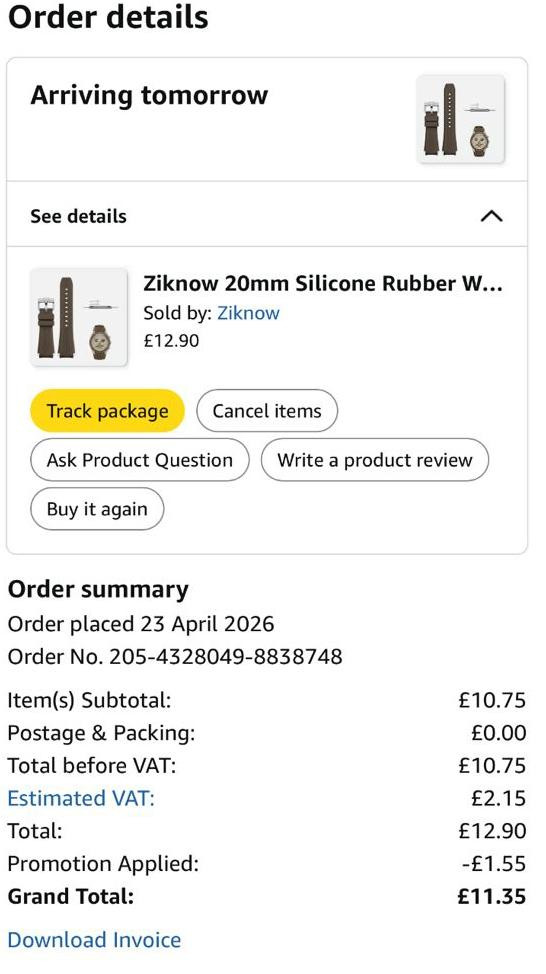The image size is (546, 974).
Task: Select the Promotion Applied label
Action: (x=103, y=863)
